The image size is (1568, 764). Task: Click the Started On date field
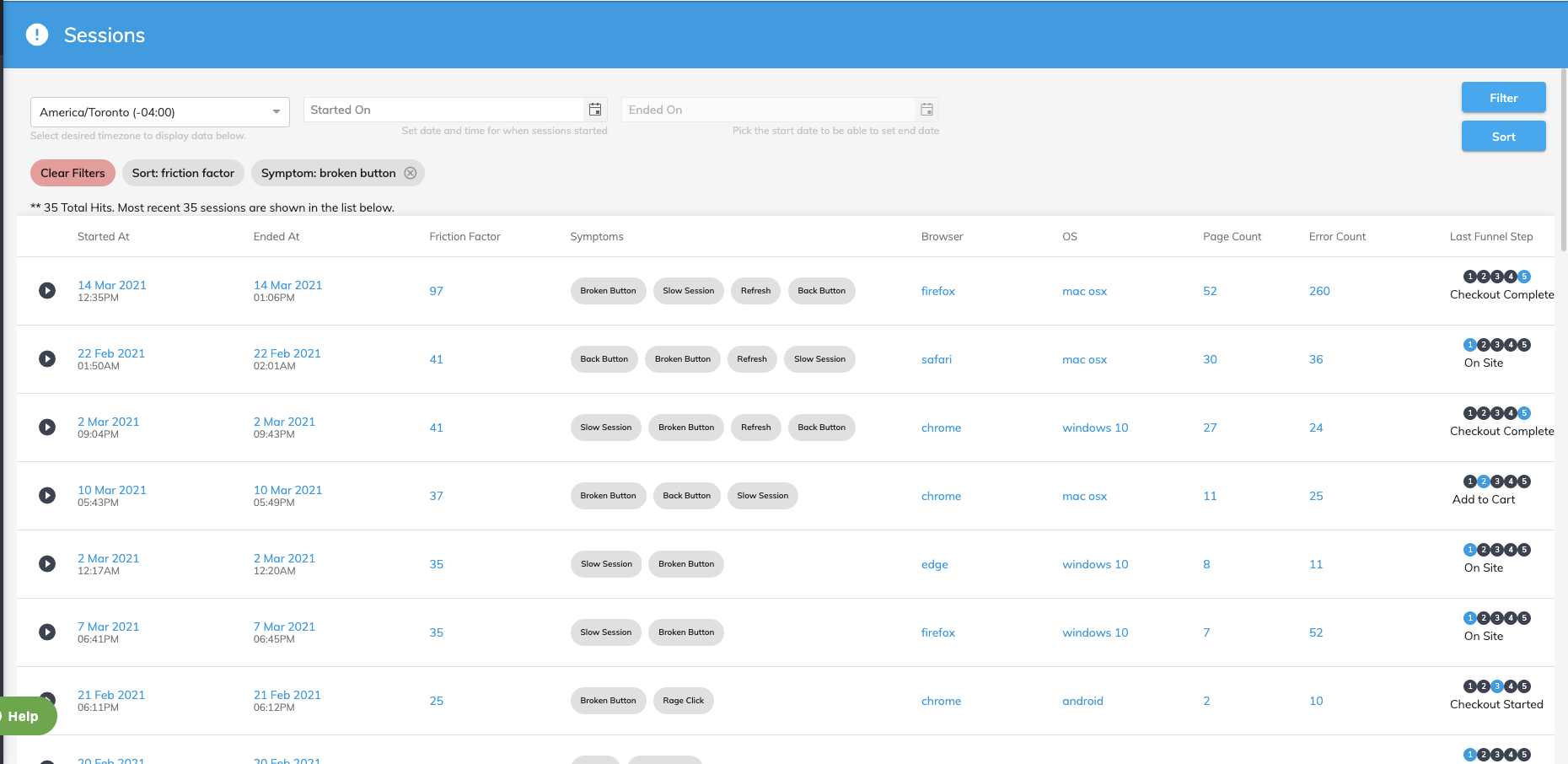tap(443, 110)
